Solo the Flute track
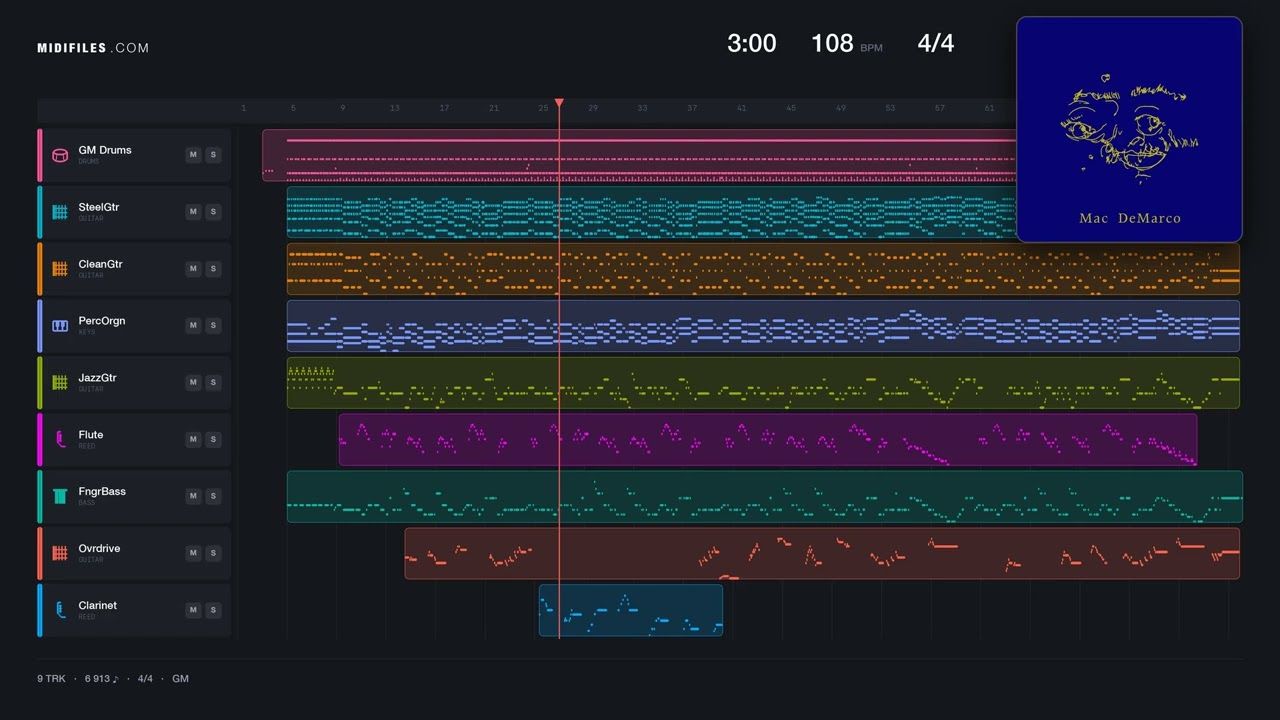Viewport: 1280px width, 720px height. coord(213,439)
